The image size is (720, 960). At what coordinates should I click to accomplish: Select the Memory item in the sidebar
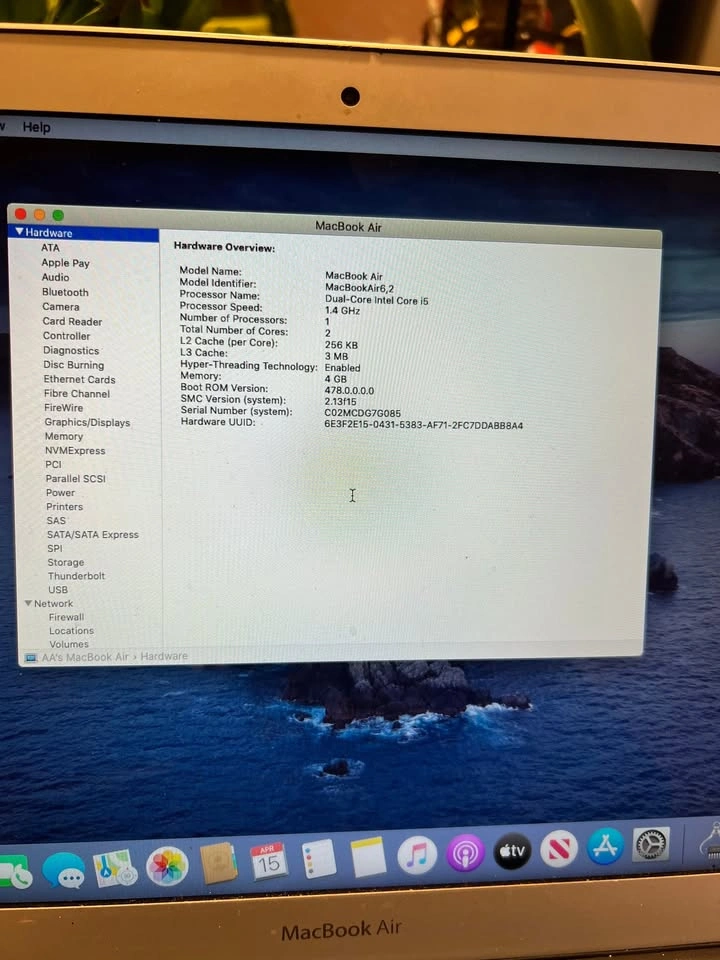point(64,437)
